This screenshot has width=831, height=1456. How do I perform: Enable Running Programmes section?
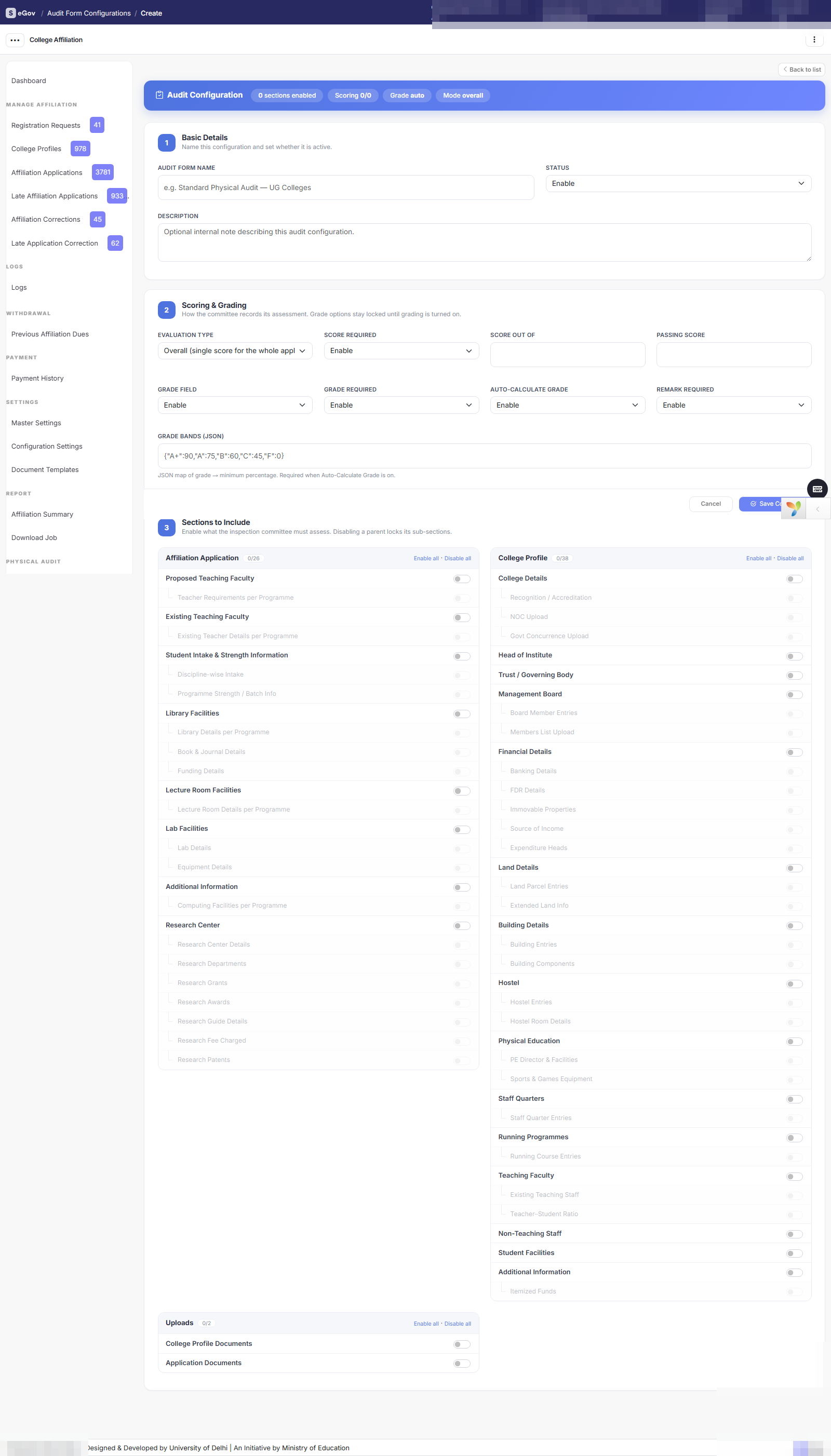(x=795, y=1138)
